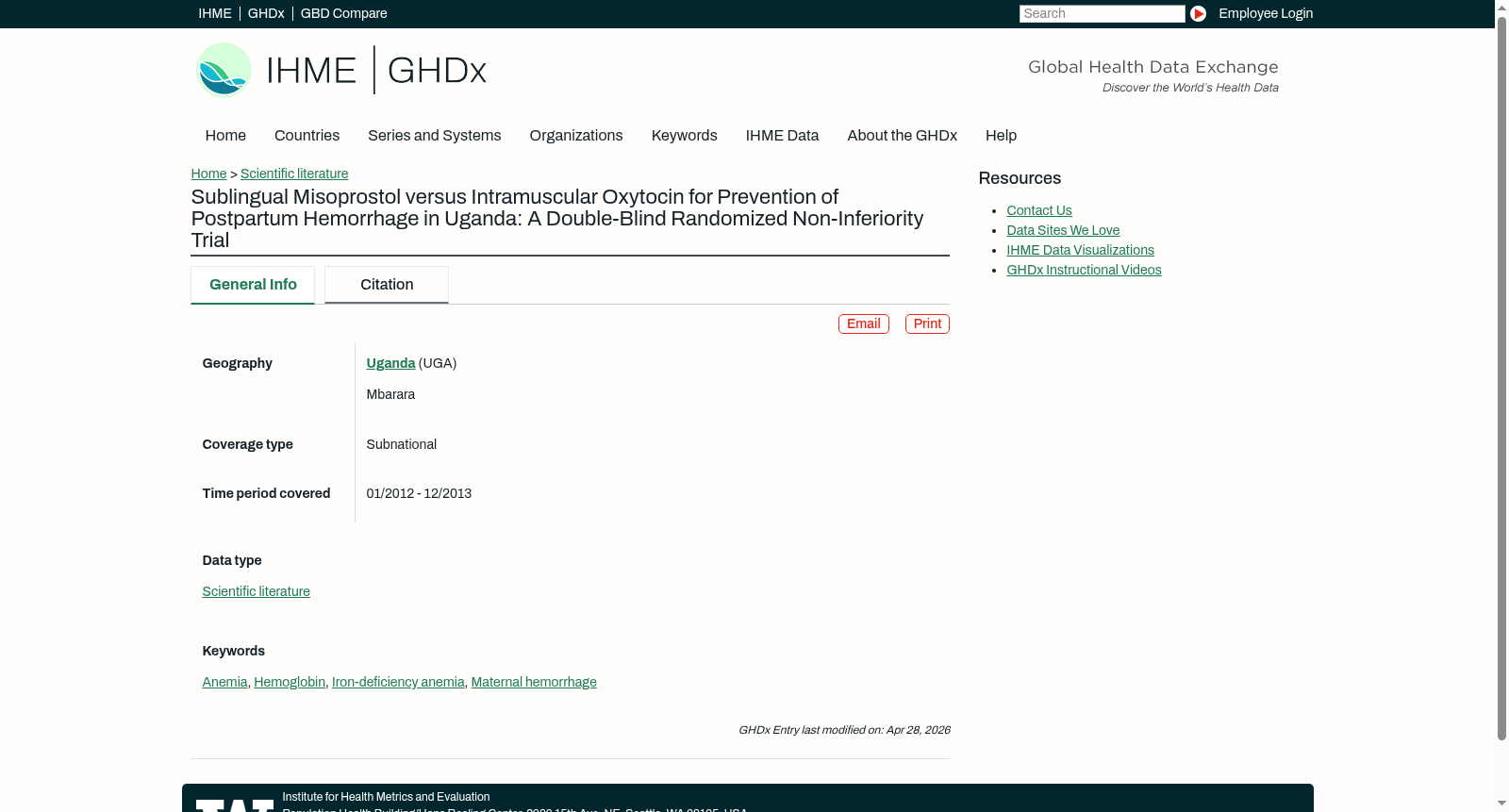This screenshot has width=1509, height=812.
Task: Click the Home breadcrumb link
Action: (208, 174)
